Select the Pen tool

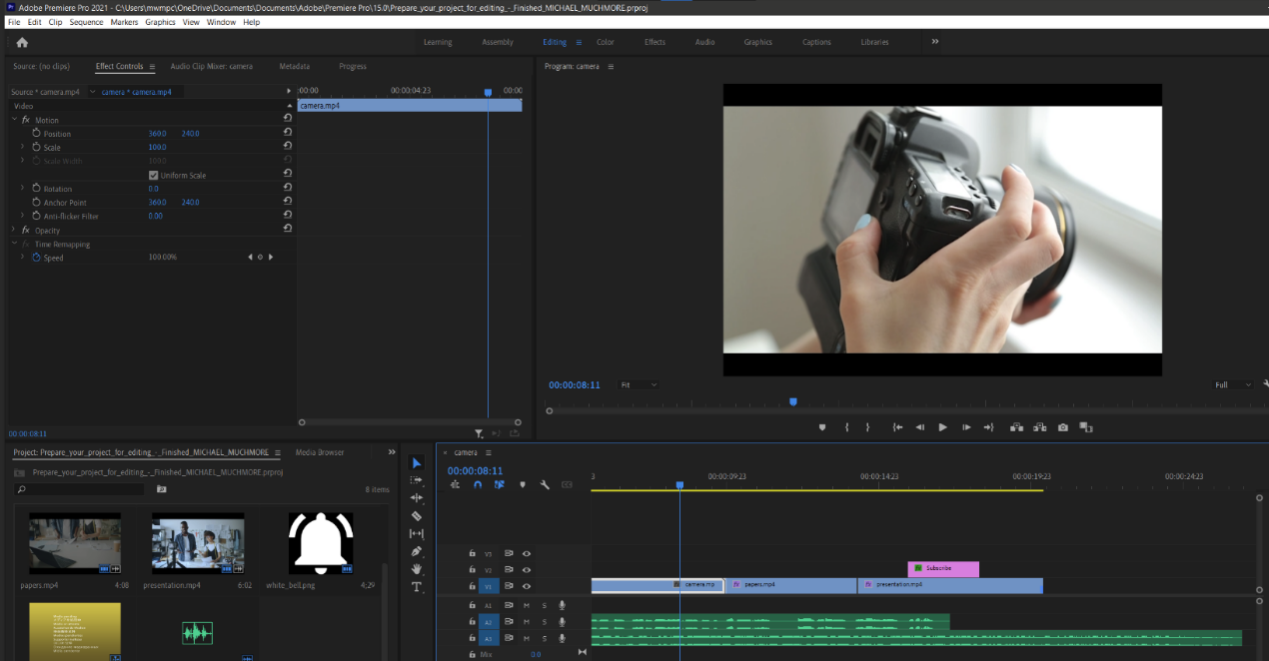tap(417, 552)
